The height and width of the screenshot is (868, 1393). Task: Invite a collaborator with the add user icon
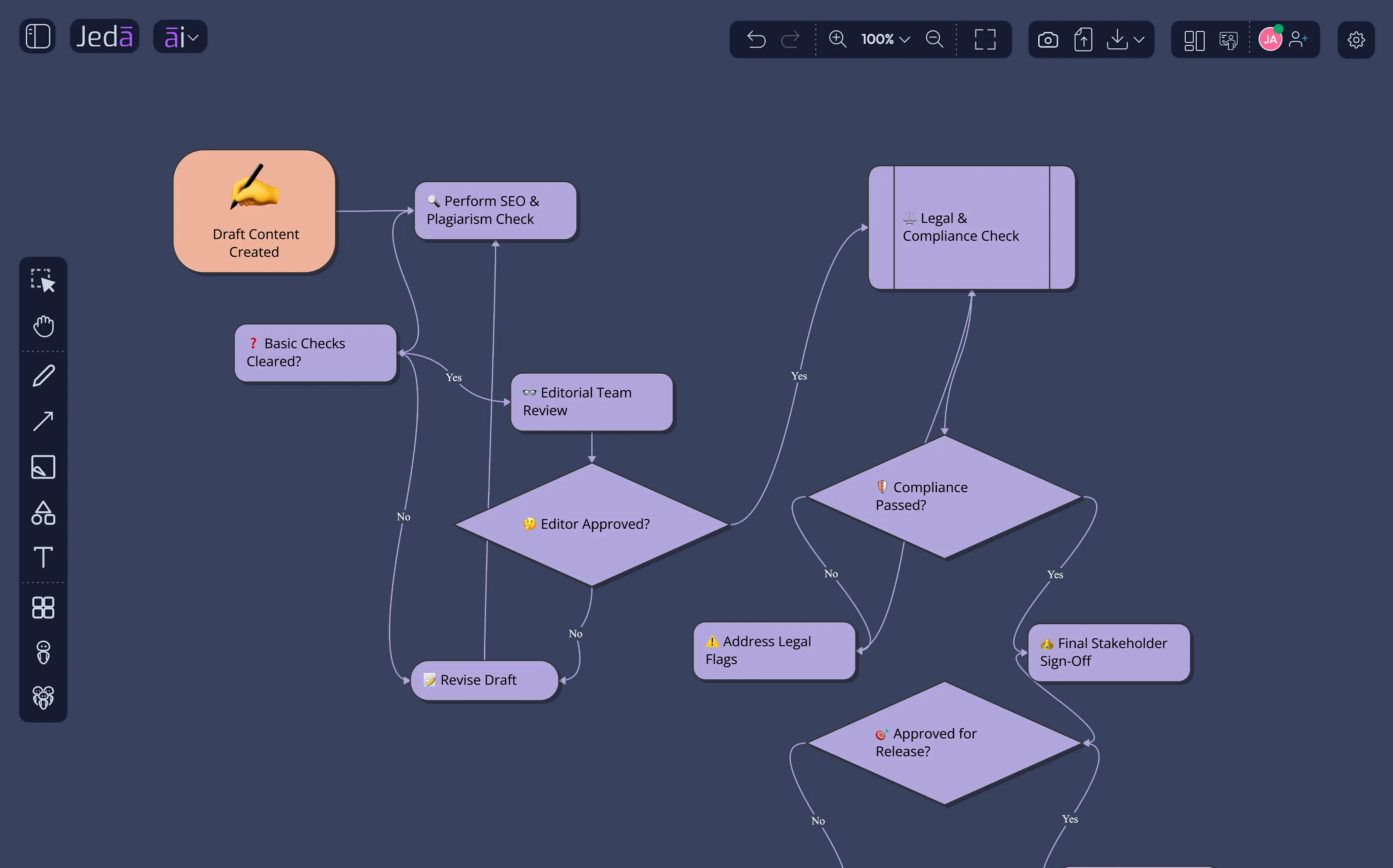pos(1298,39)
